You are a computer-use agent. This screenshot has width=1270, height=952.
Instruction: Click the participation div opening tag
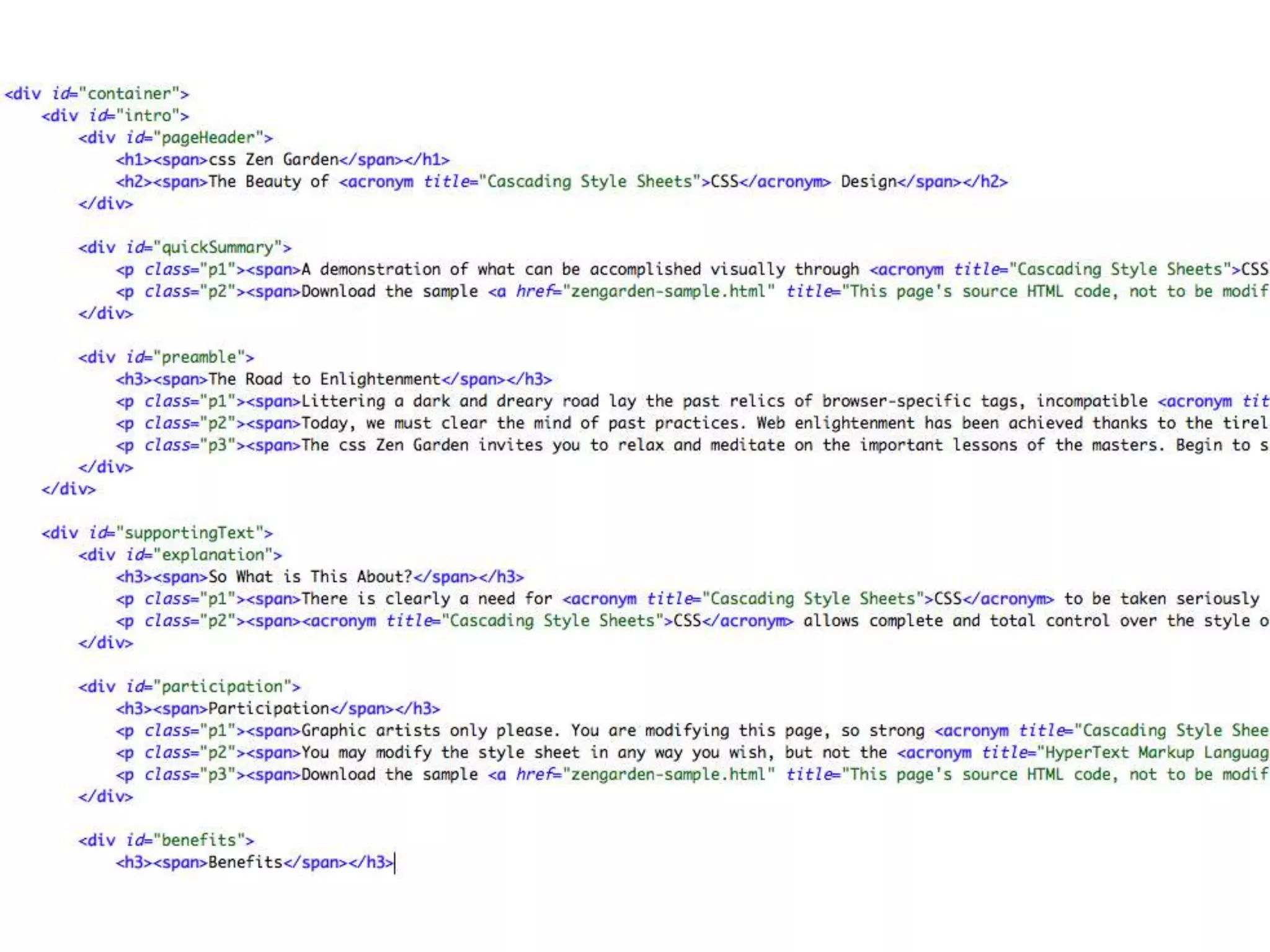pos(189,687)
